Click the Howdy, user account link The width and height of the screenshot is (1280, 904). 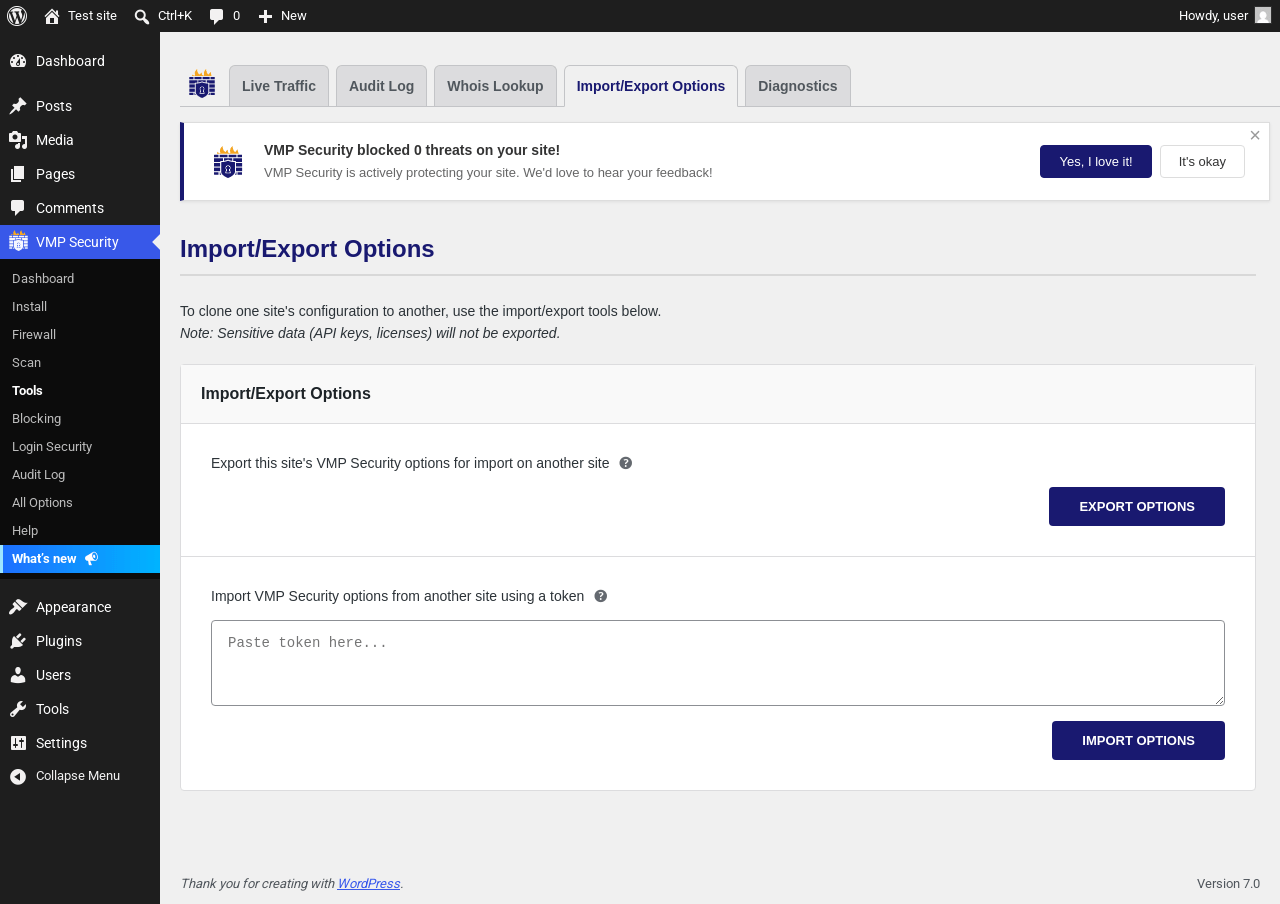point(1225,16)
